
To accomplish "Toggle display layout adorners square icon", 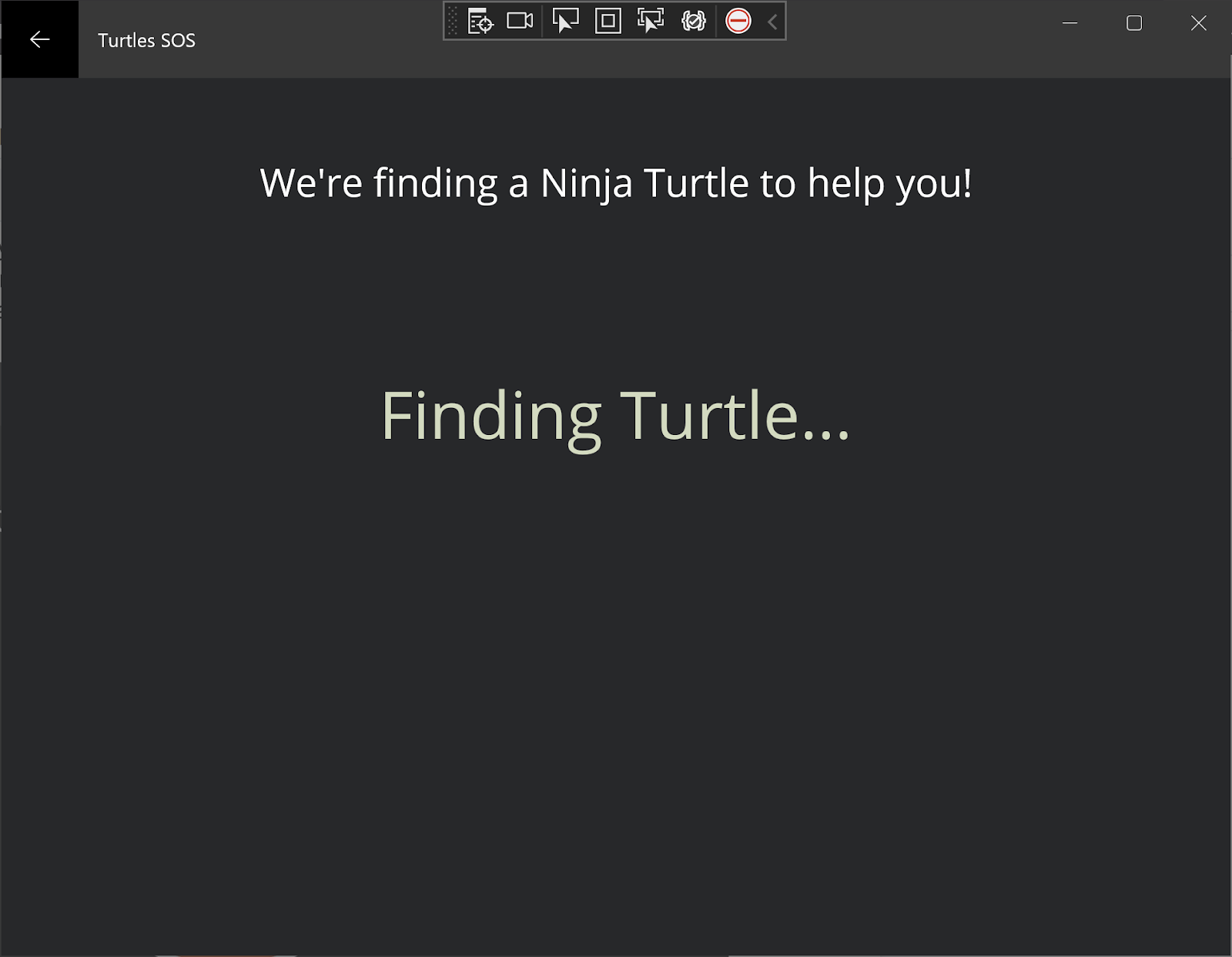I will coord(608,22).
